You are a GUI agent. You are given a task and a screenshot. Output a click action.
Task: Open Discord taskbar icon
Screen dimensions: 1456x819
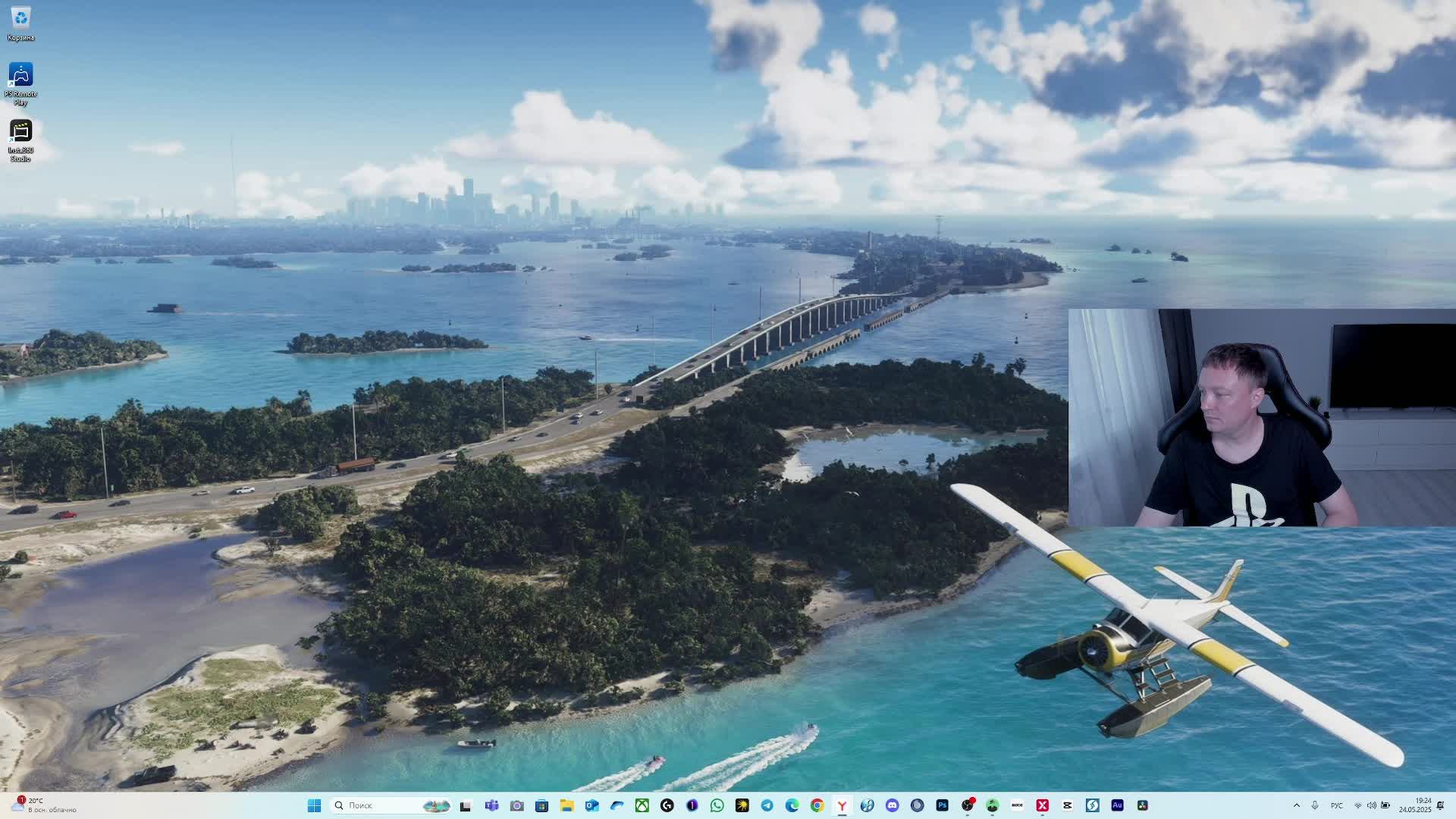(892, 805)
